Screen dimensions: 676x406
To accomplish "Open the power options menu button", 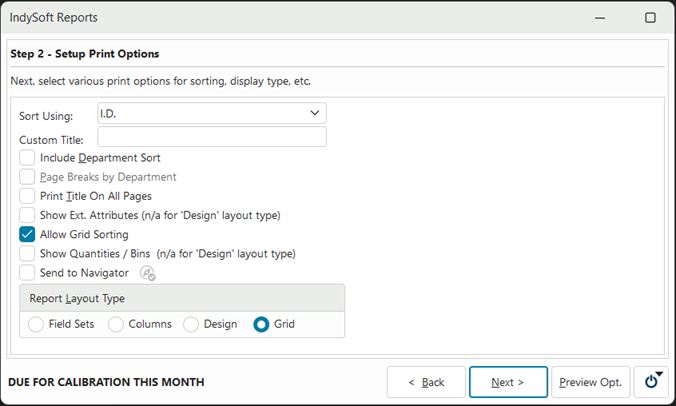I will (x=651, y=382).
